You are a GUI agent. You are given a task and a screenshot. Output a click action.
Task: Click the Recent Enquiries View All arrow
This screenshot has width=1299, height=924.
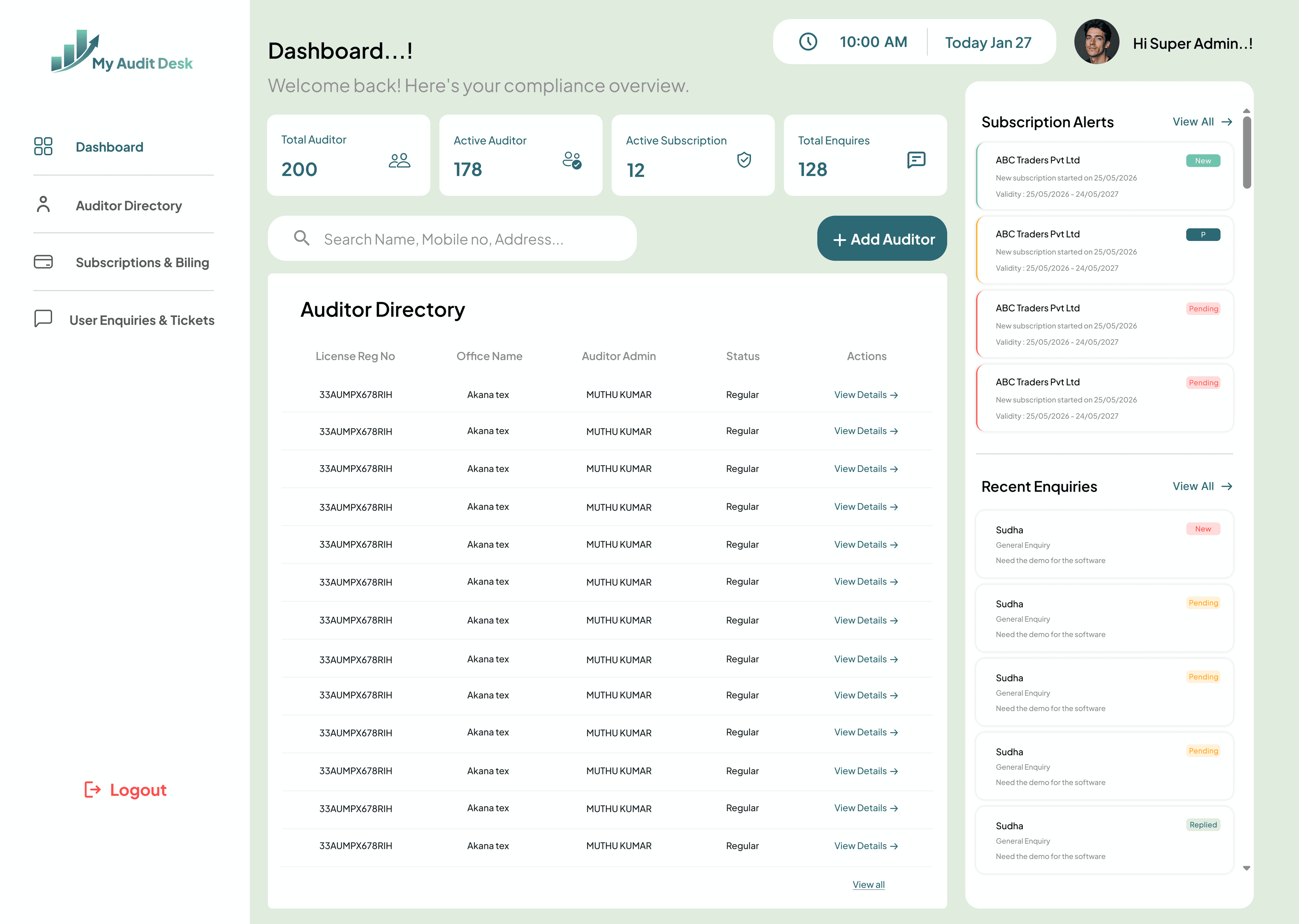1227,487
